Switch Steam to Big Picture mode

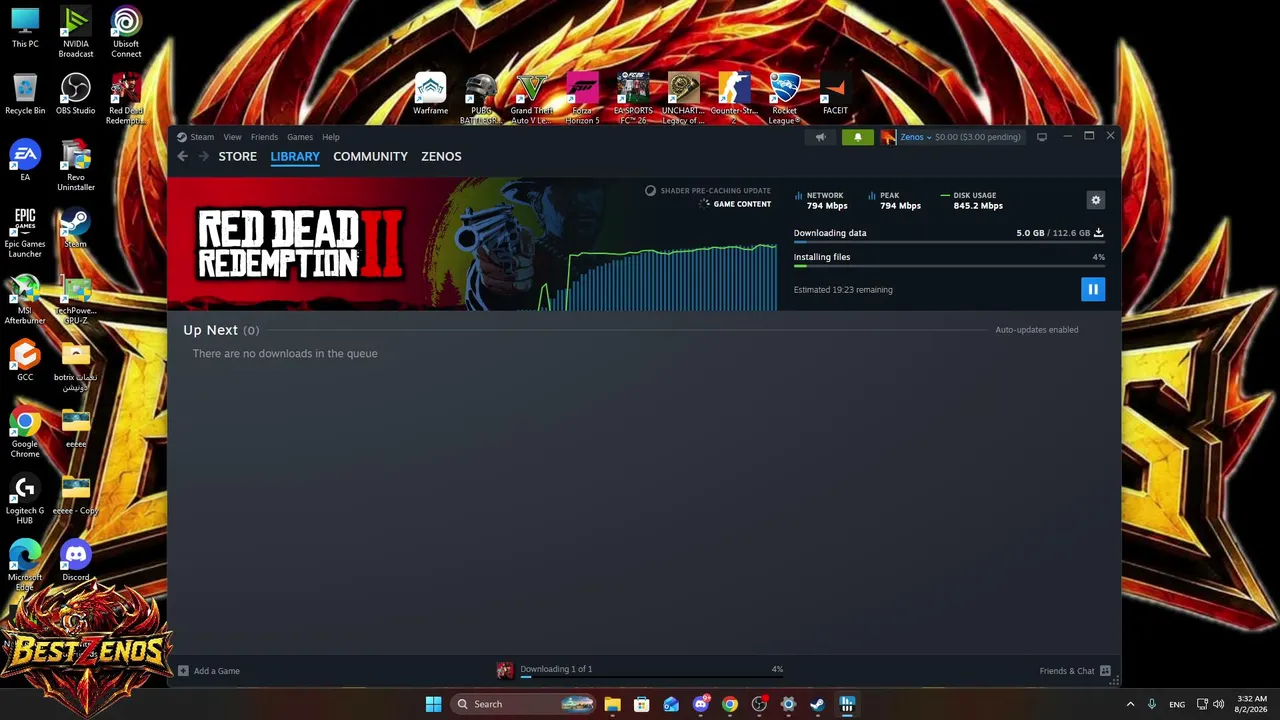tap(1042, 137)
